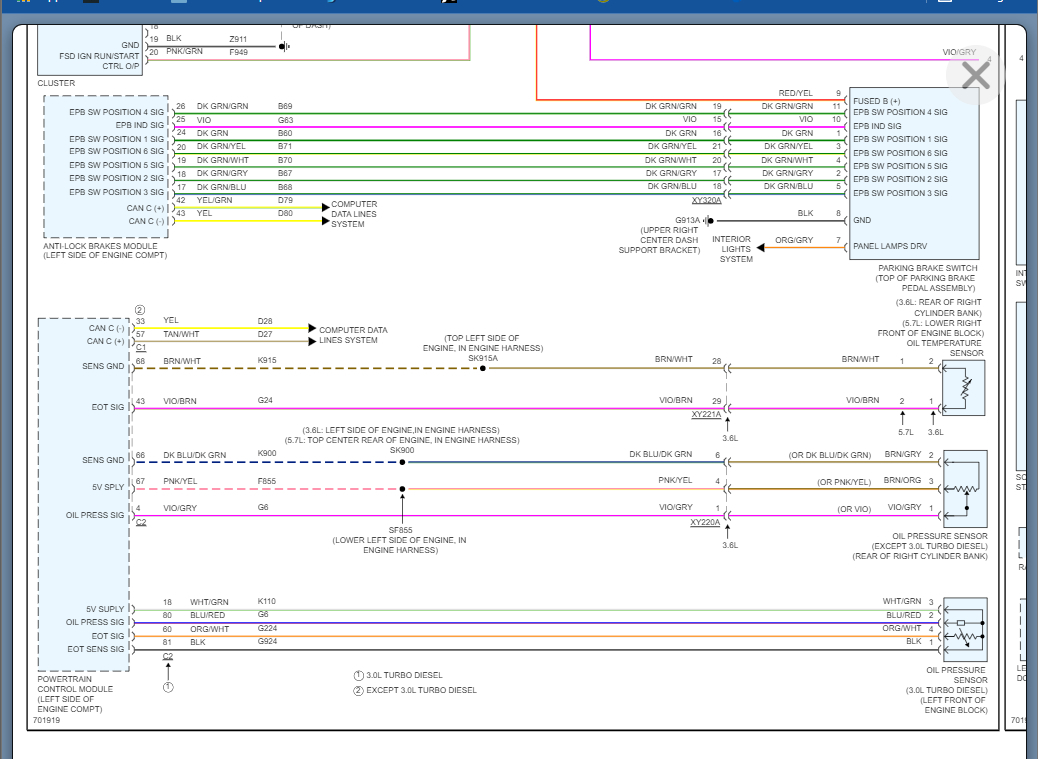Screen dimensions: 1038x759
Task: Click the XY221A connector label
Action: [706, 414]
